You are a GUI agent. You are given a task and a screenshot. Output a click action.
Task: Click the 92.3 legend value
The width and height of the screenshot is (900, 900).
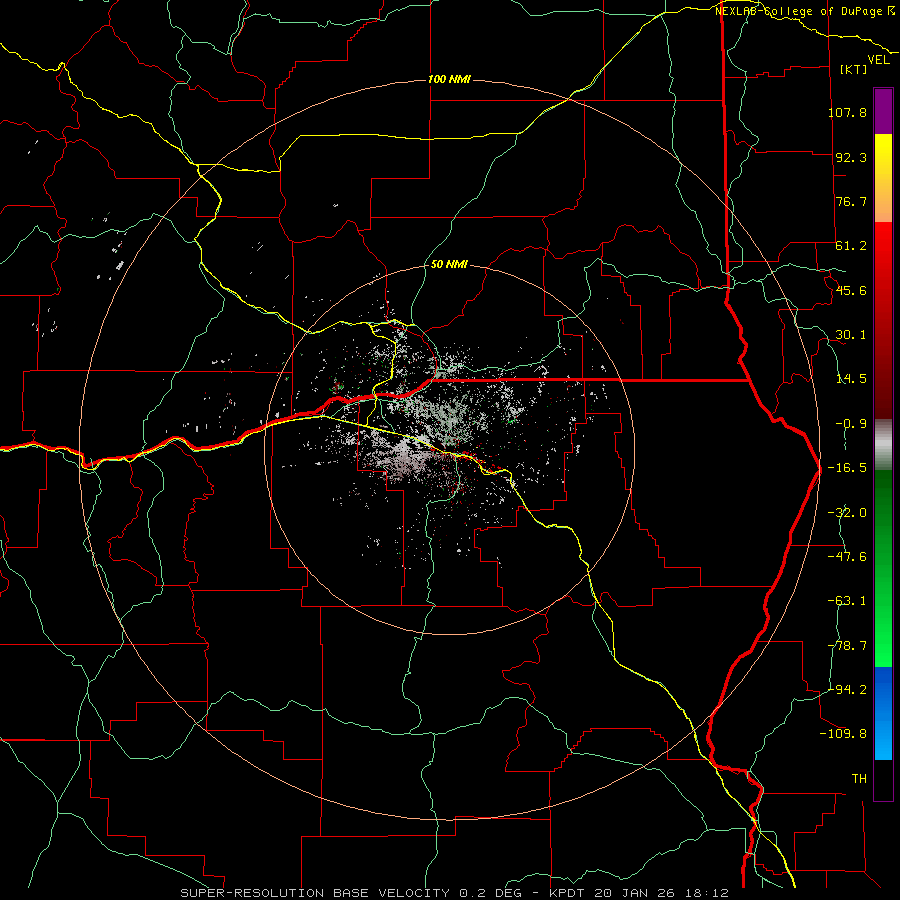(851, 157)
